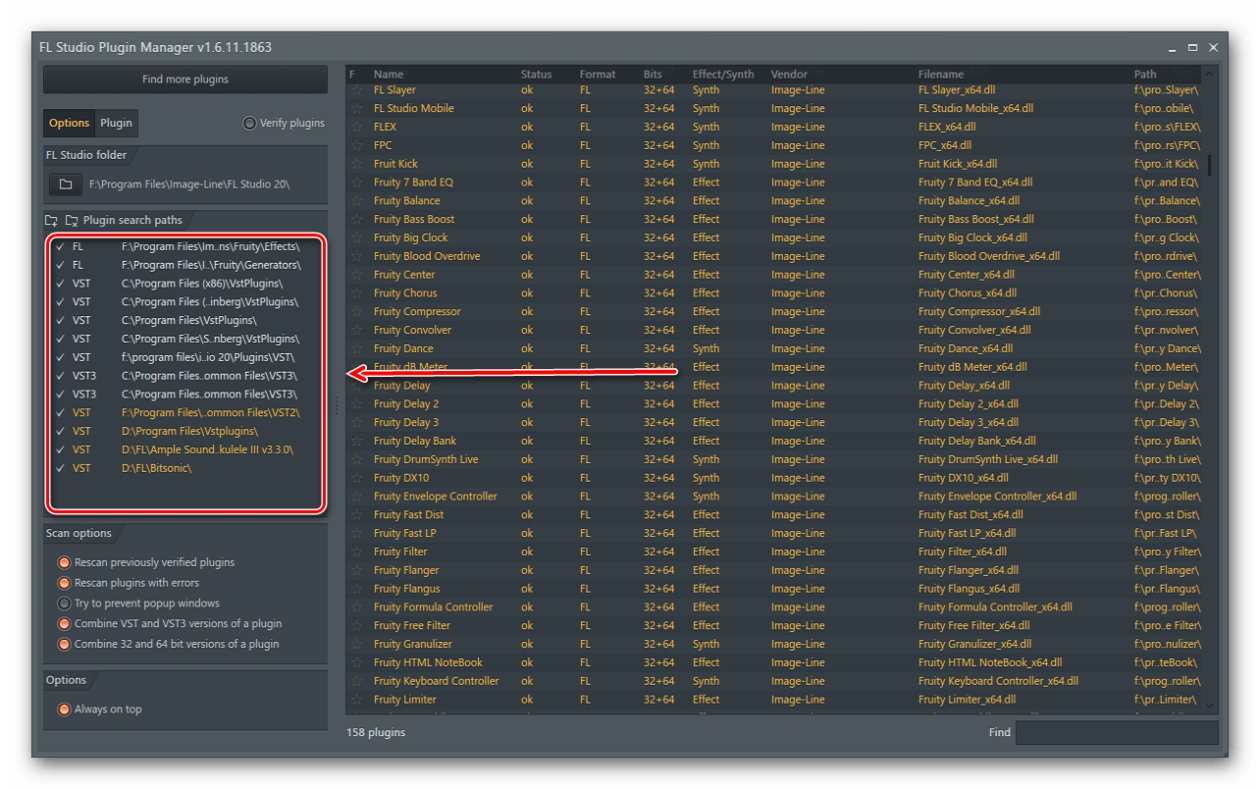
Task: Click the remove plugin search path folder icon
Action: tap(72, 220)
